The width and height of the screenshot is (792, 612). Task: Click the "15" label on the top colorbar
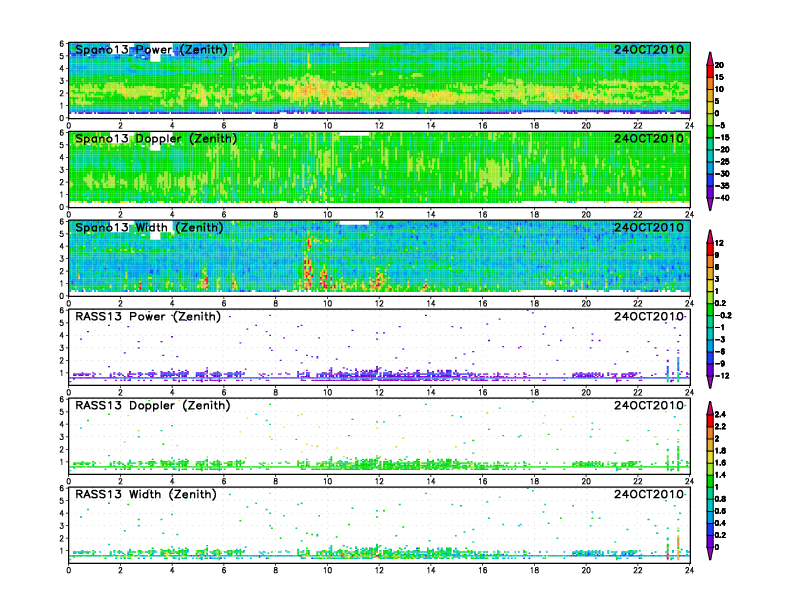point(719,77)
